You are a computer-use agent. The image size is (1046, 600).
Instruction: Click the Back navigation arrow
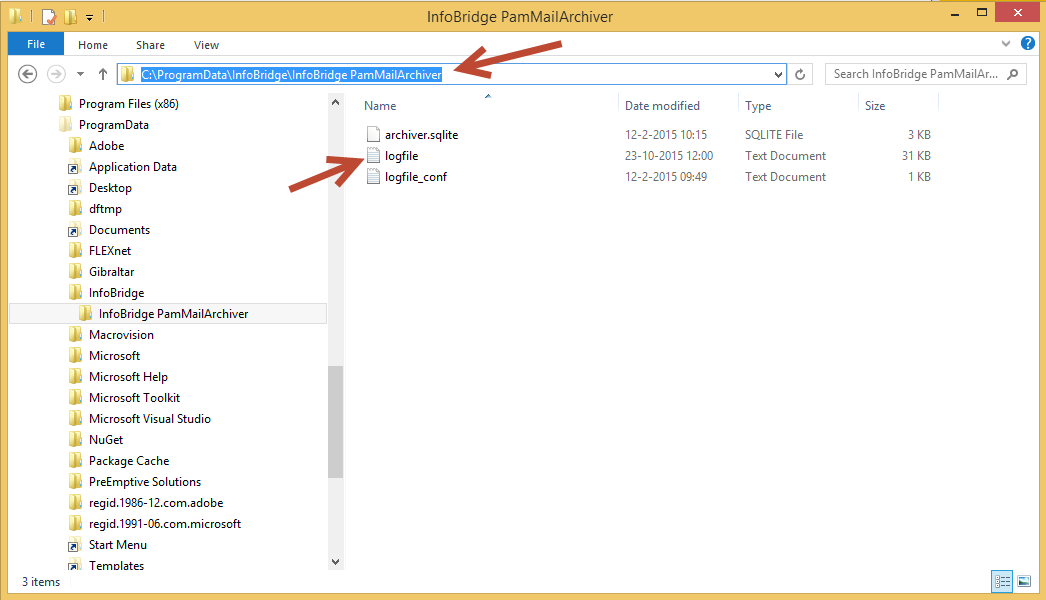click(27, 73)
